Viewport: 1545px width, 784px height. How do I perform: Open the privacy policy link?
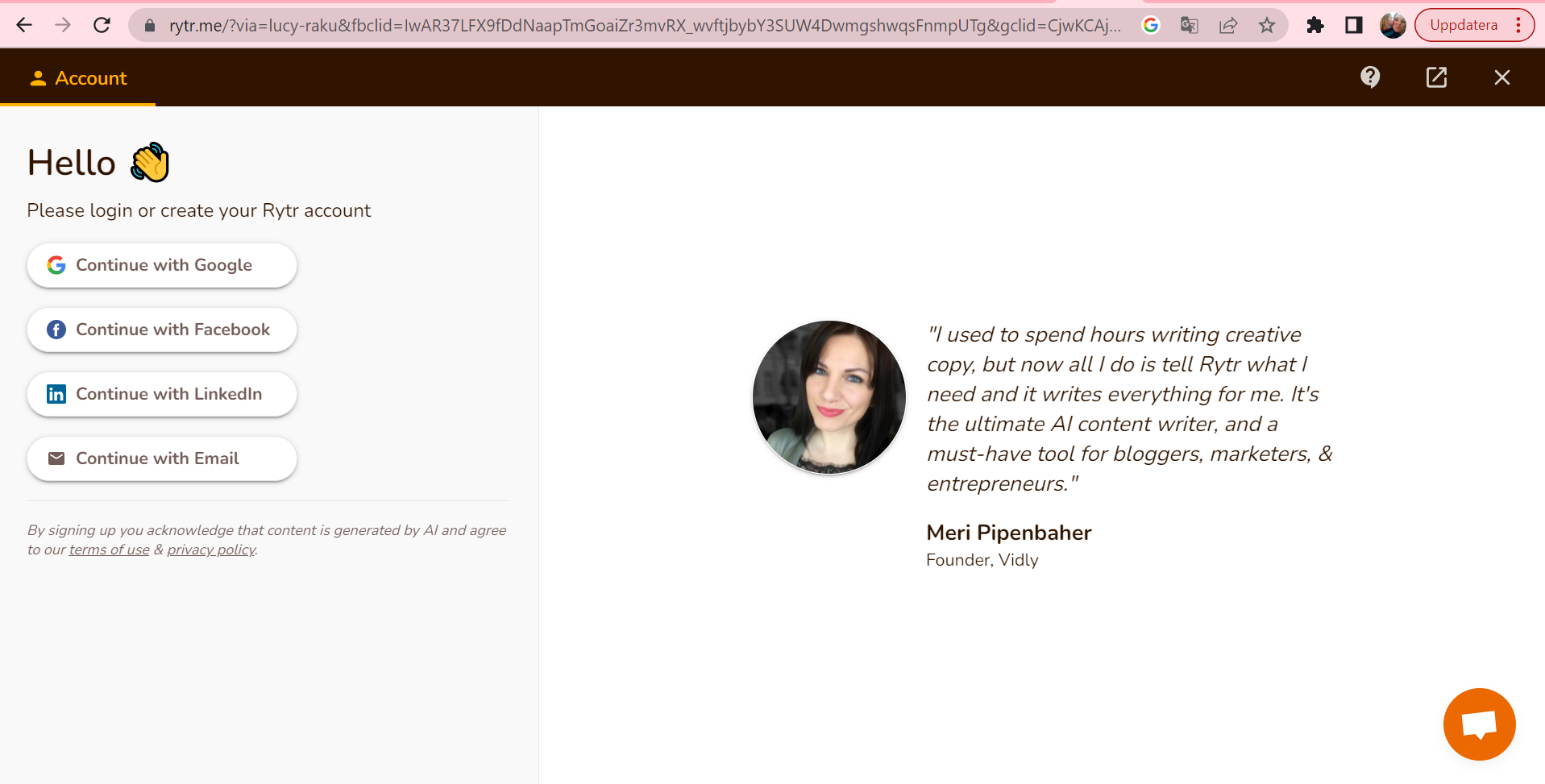(x=211, y=550)
